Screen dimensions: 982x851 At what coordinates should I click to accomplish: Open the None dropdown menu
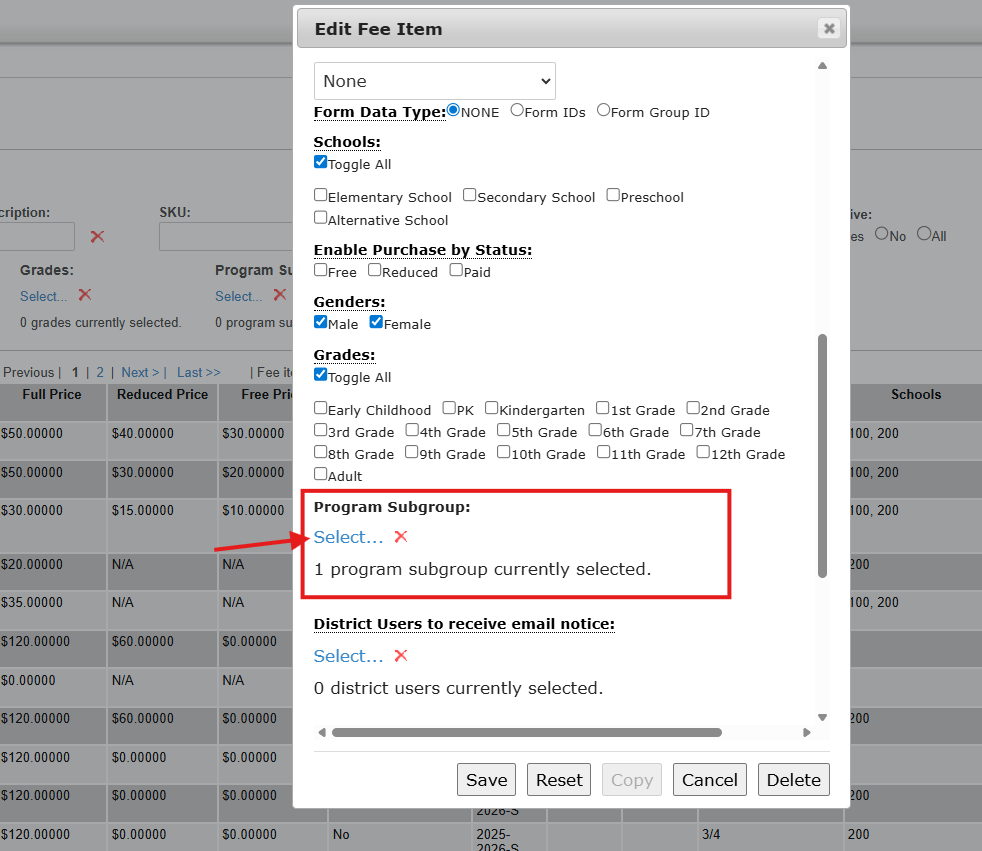point(435,81)
